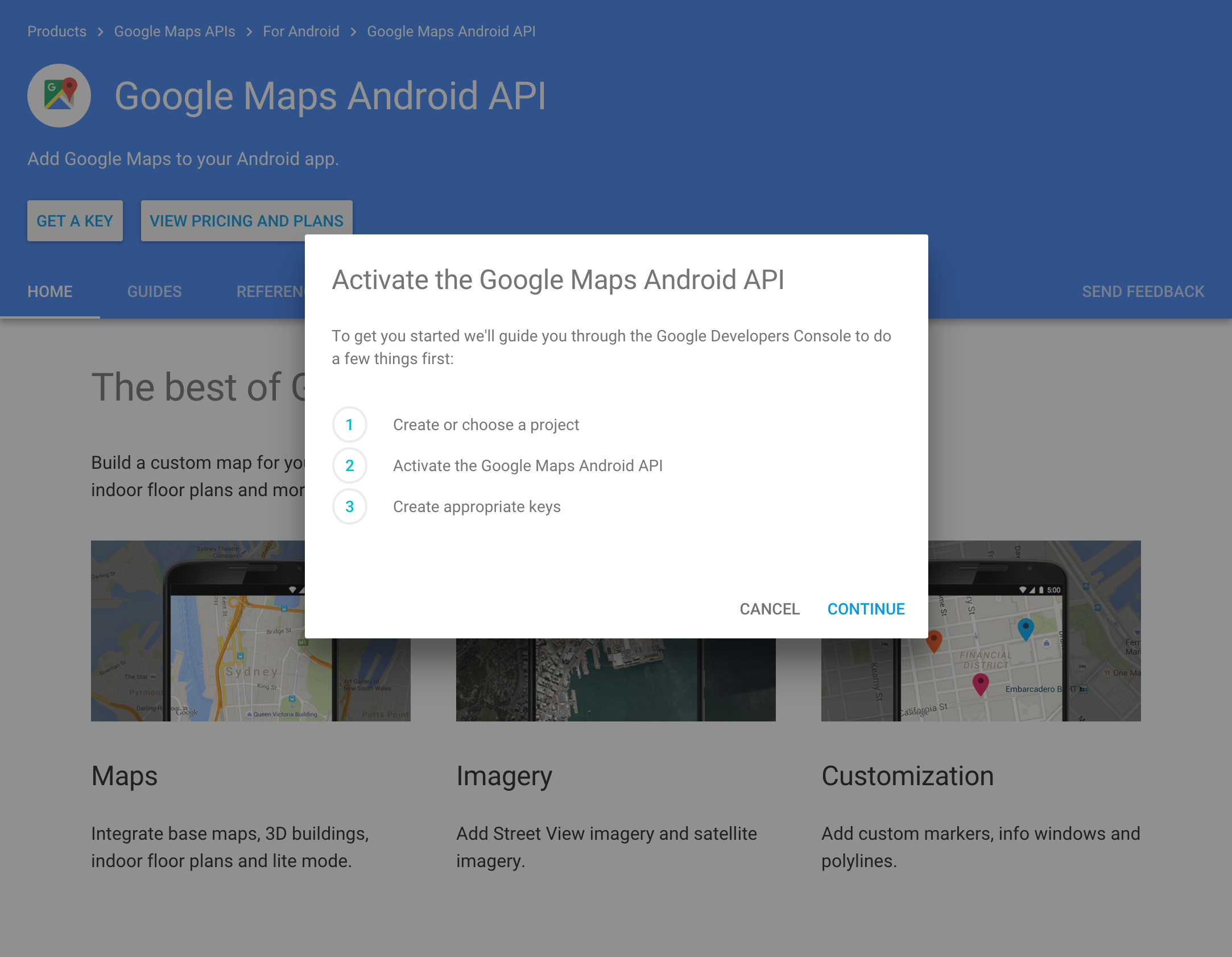The height and width of the screenshot is (957, 1232).
Task: Select the HOME tab
Action: (x=50, y=292)
